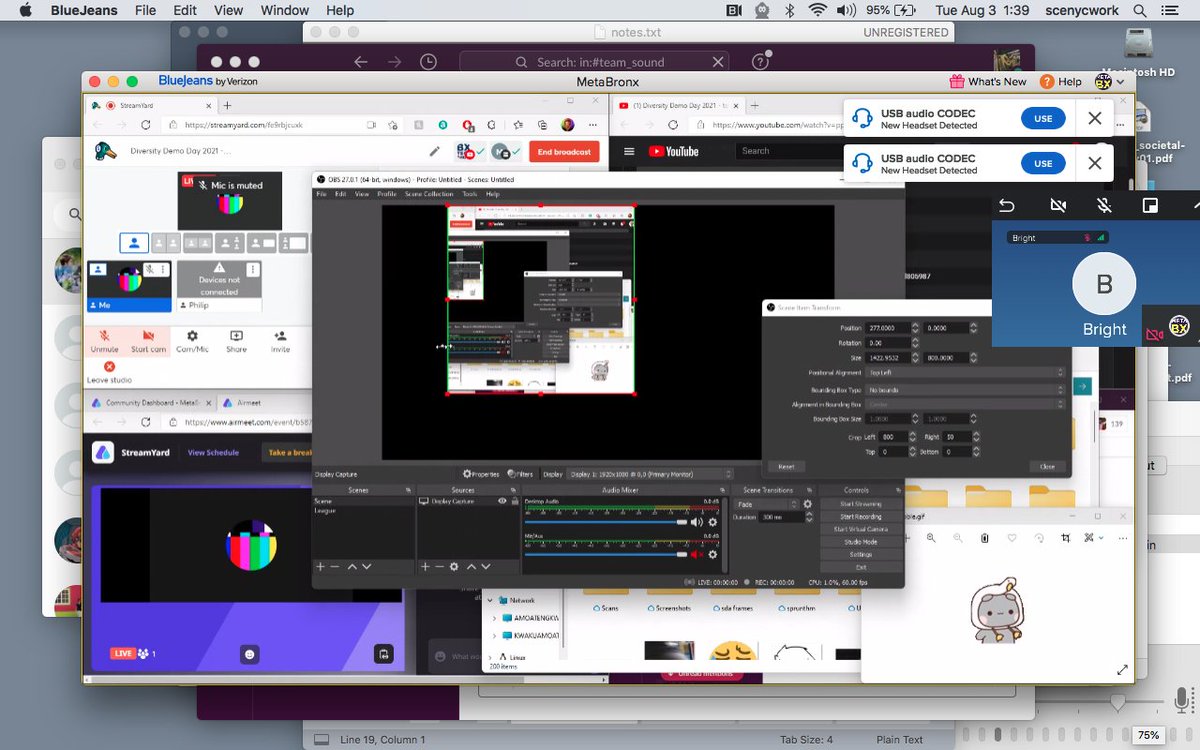Click the YouTube hamburger menu icon
Image resolution: width=1200 pixels, height=750 pixels.
point(629,151)
